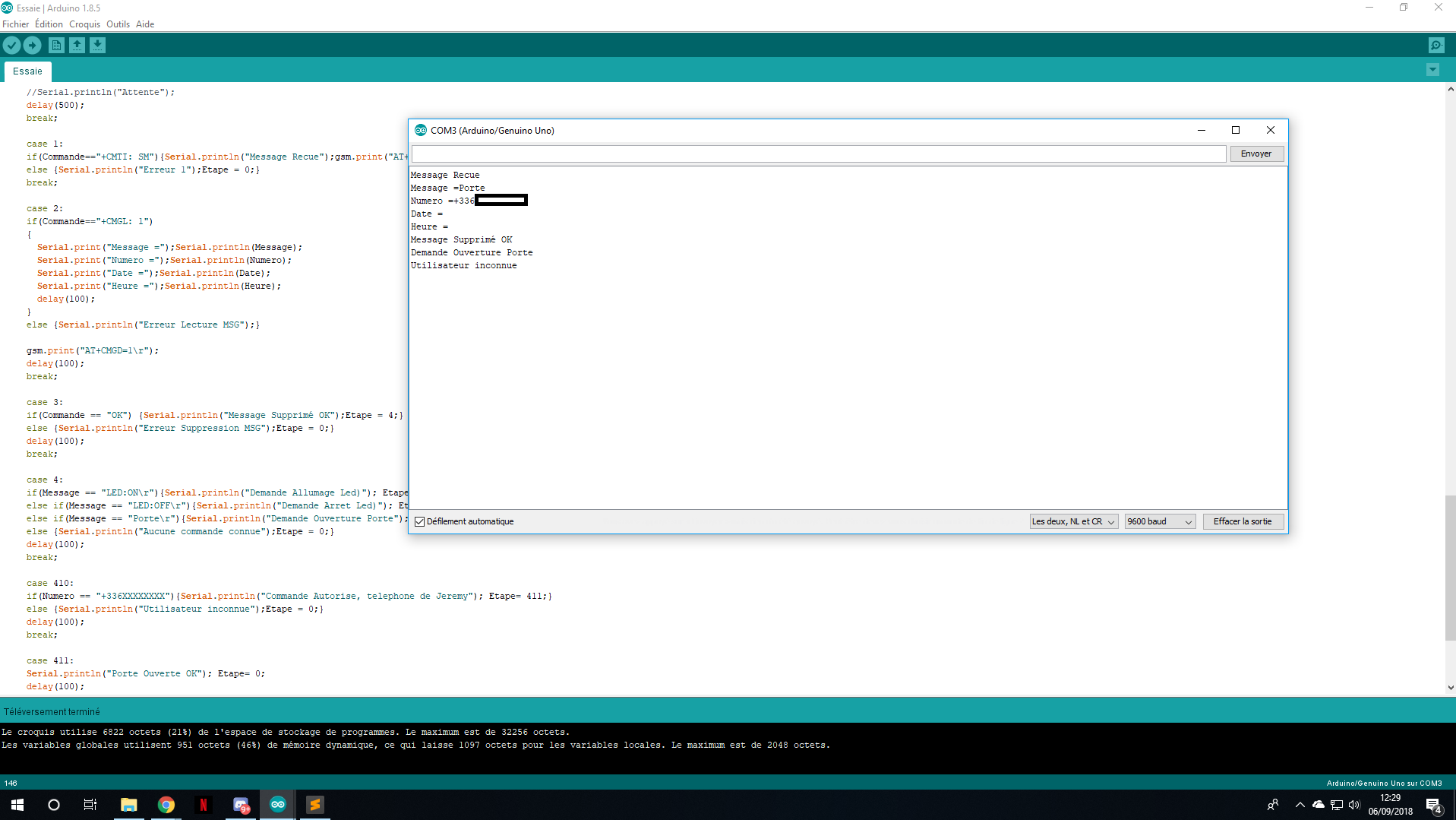
Task: Click the Upload arrow toolbar button
Action: [32, 46]
